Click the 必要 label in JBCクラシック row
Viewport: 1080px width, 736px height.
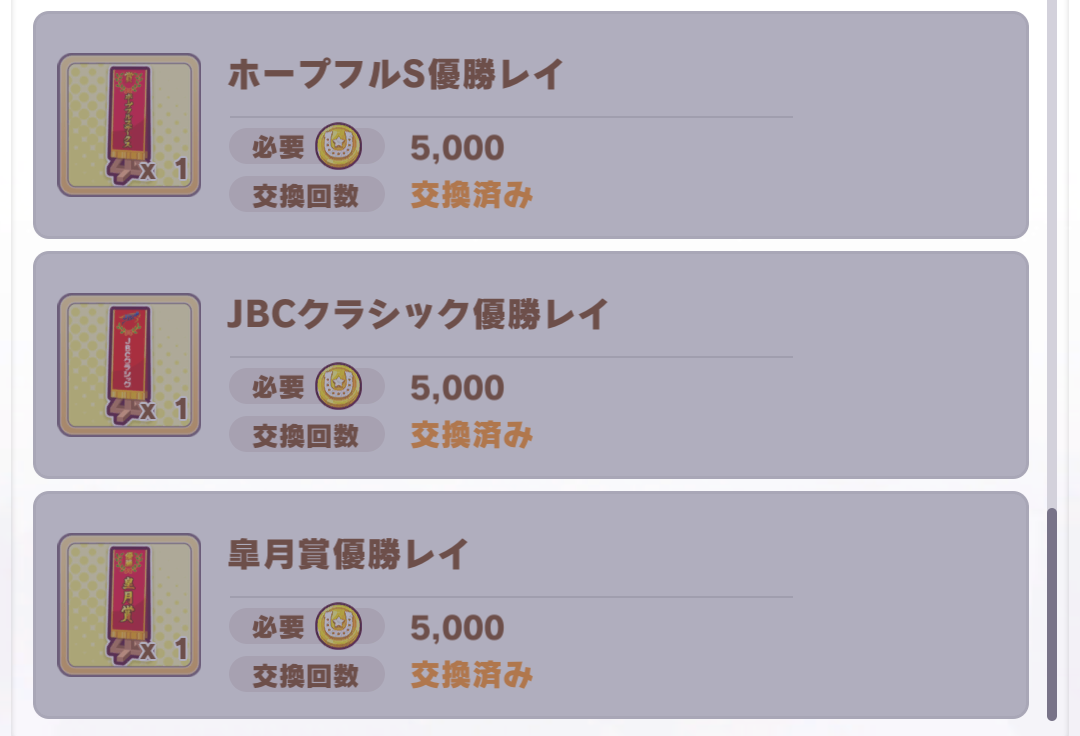coord(278,387)
